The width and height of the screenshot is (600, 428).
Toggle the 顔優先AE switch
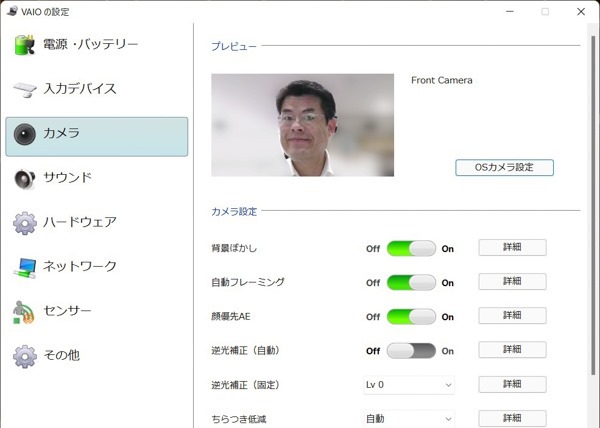pos(411,317)
